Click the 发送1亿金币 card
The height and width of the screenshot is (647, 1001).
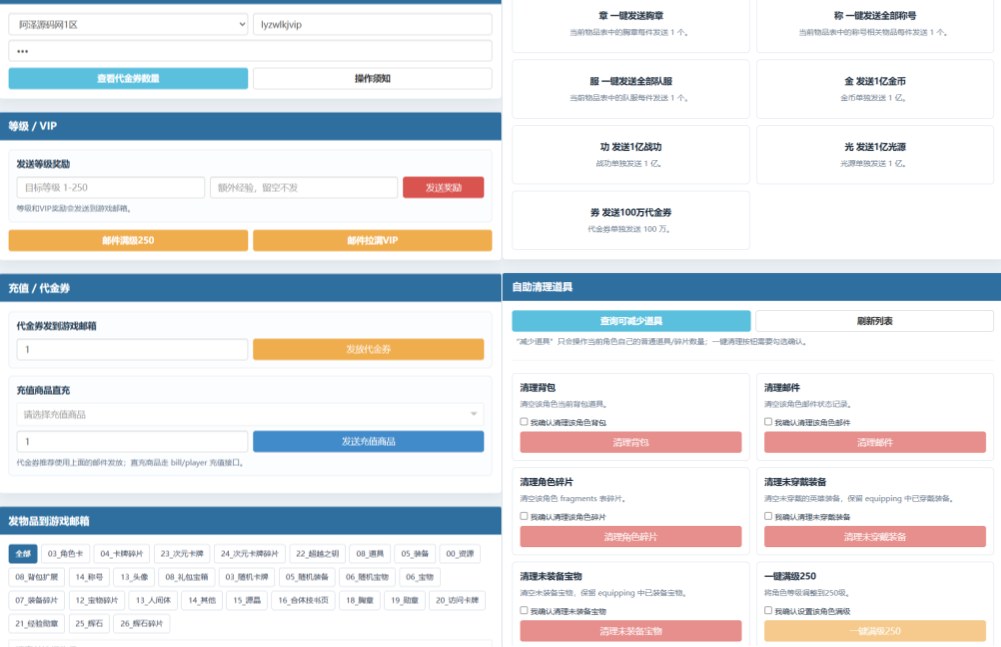click(875, 89)
